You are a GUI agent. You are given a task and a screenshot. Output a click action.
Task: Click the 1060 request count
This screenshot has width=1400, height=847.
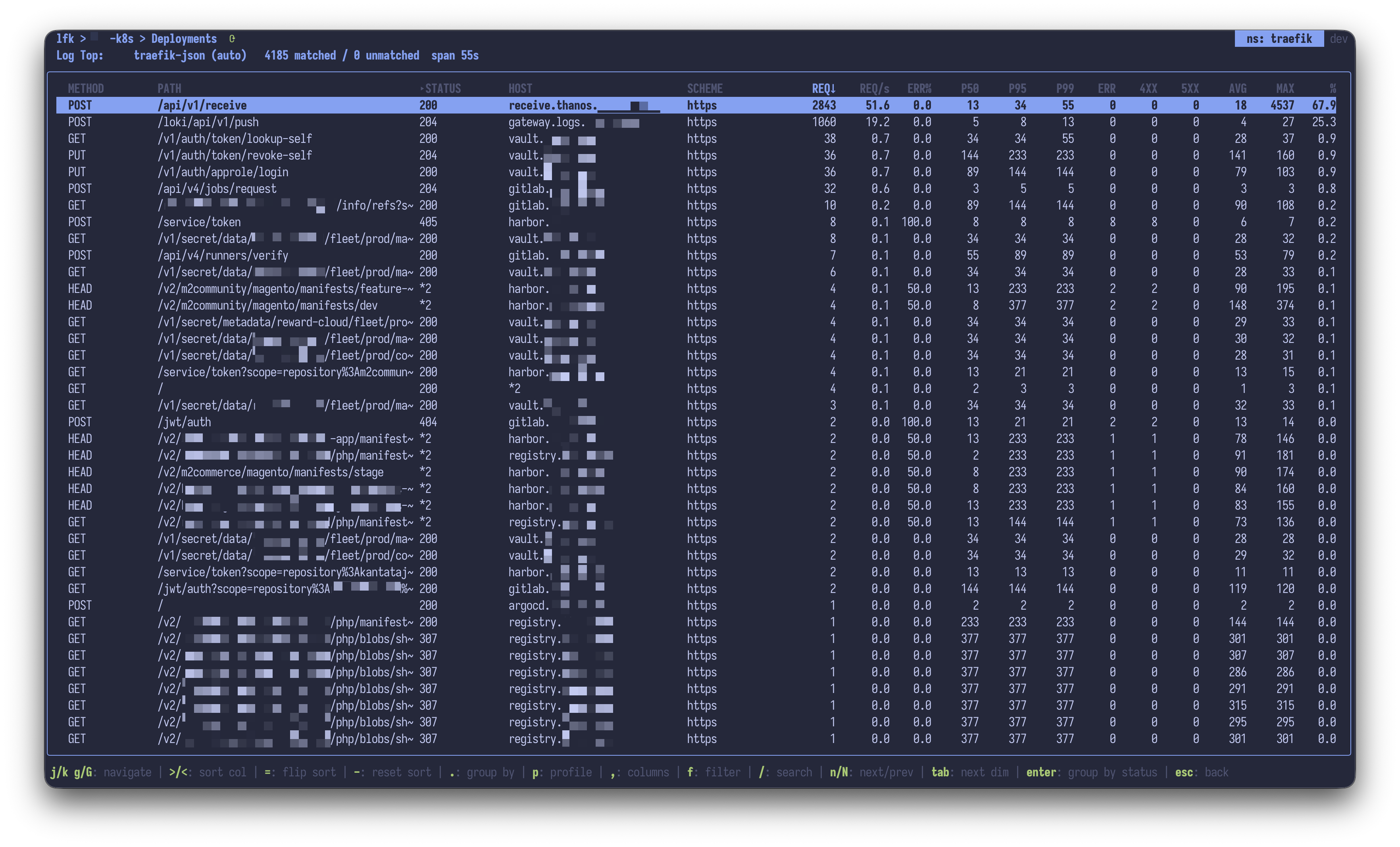823,121
